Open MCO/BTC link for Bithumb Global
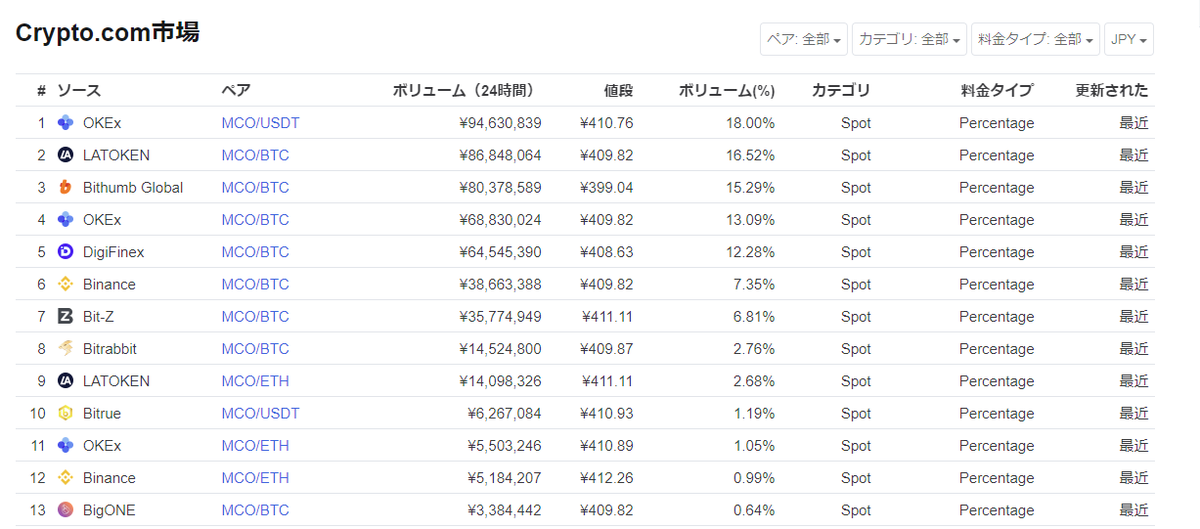The height and width of the screenshot is (529, 1200). point(255,187)
